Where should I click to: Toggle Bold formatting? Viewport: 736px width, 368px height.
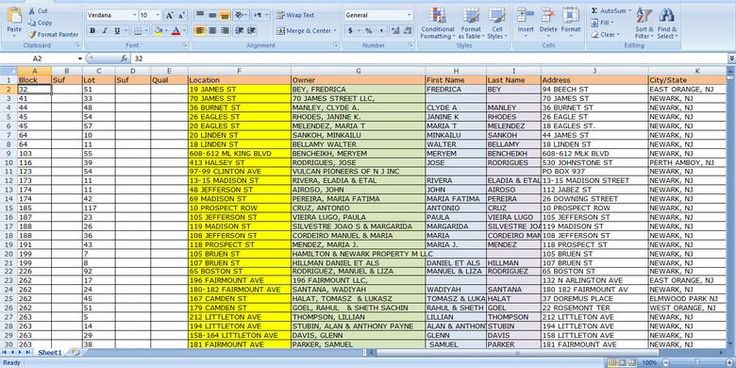point(92,31)
